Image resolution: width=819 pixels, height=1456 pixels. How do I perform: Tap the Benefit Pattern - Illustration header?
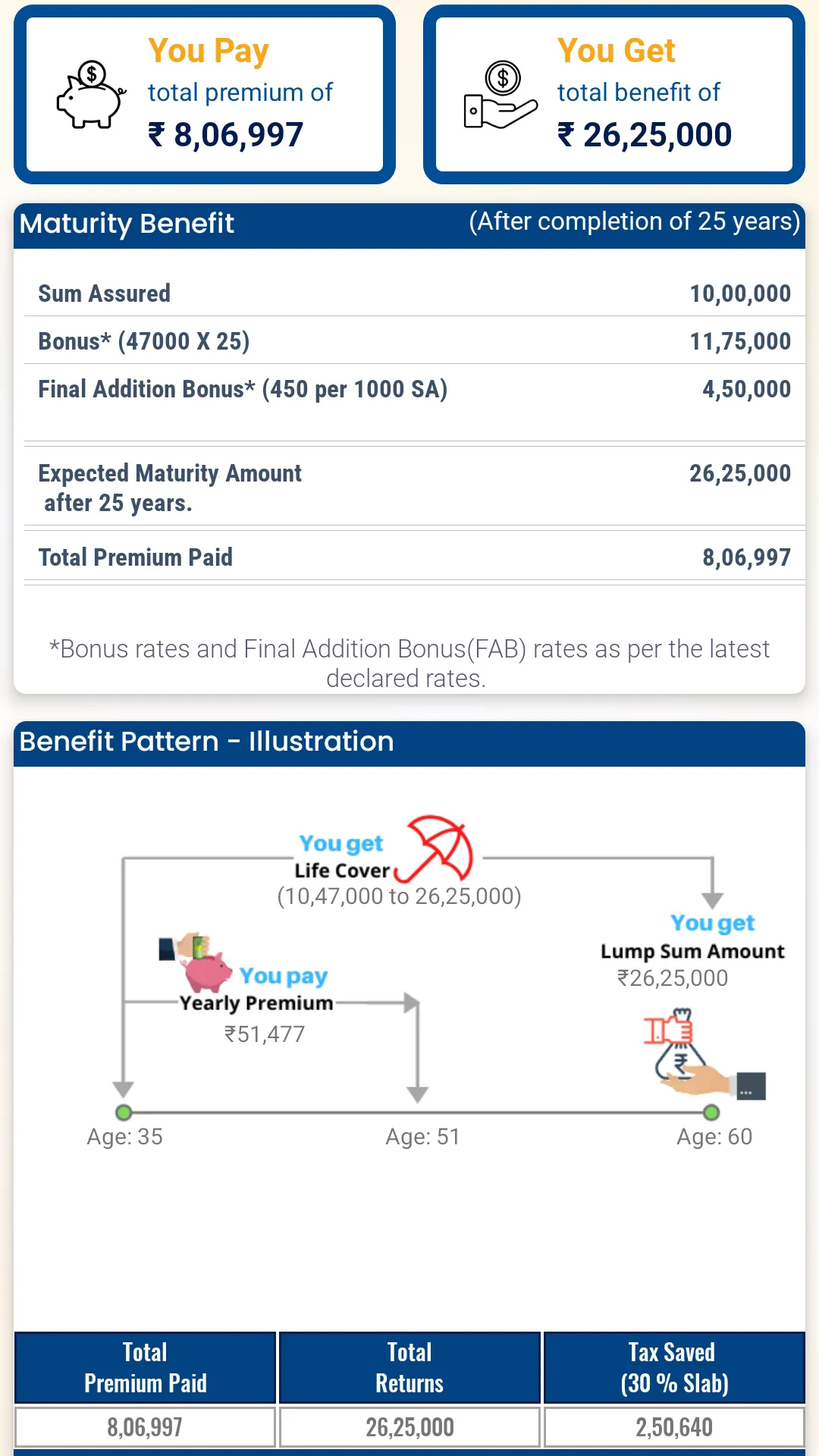point(409,742)
